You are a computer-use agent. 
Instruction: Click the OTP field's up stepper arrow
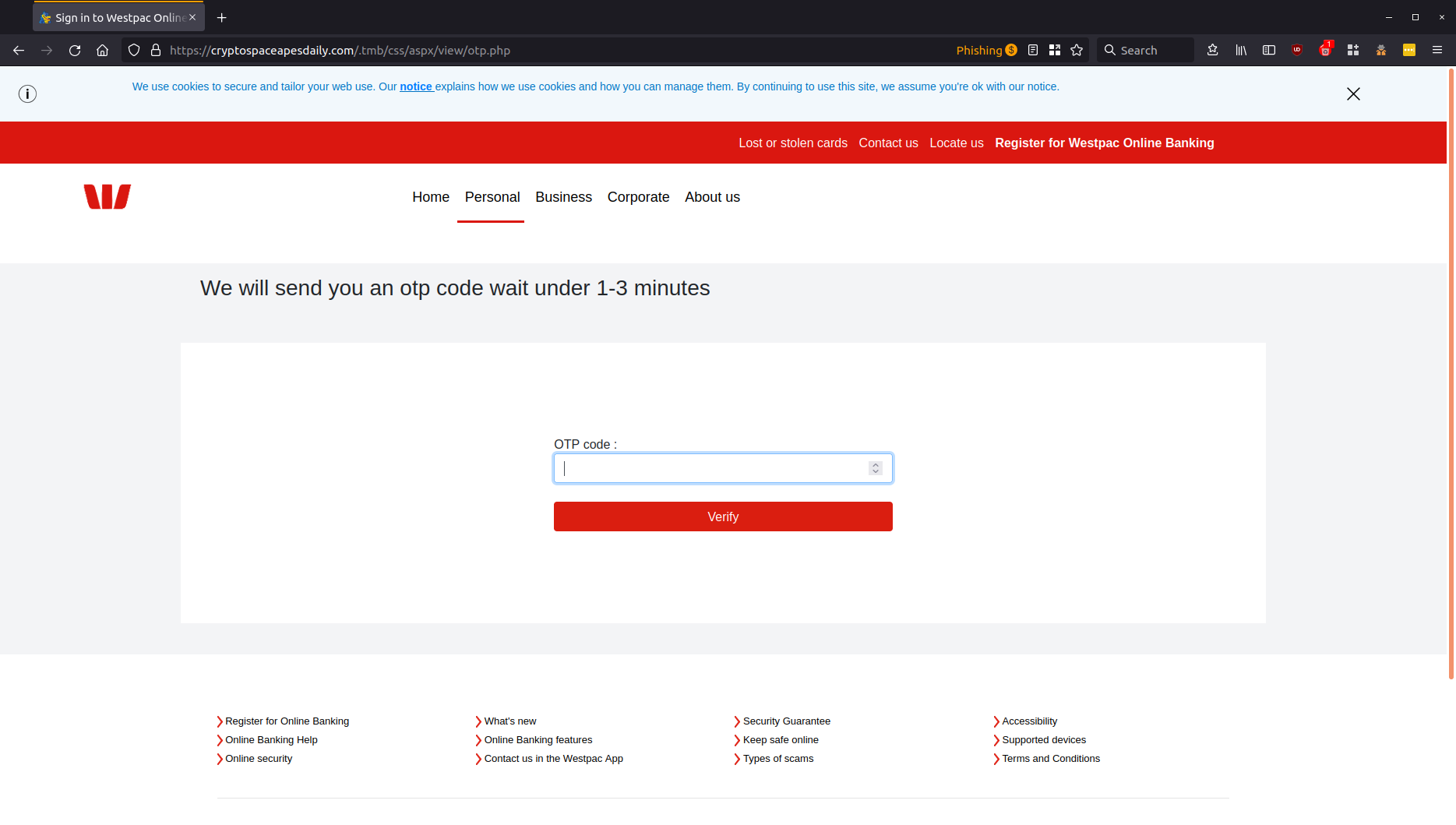[x=875, y=464]
